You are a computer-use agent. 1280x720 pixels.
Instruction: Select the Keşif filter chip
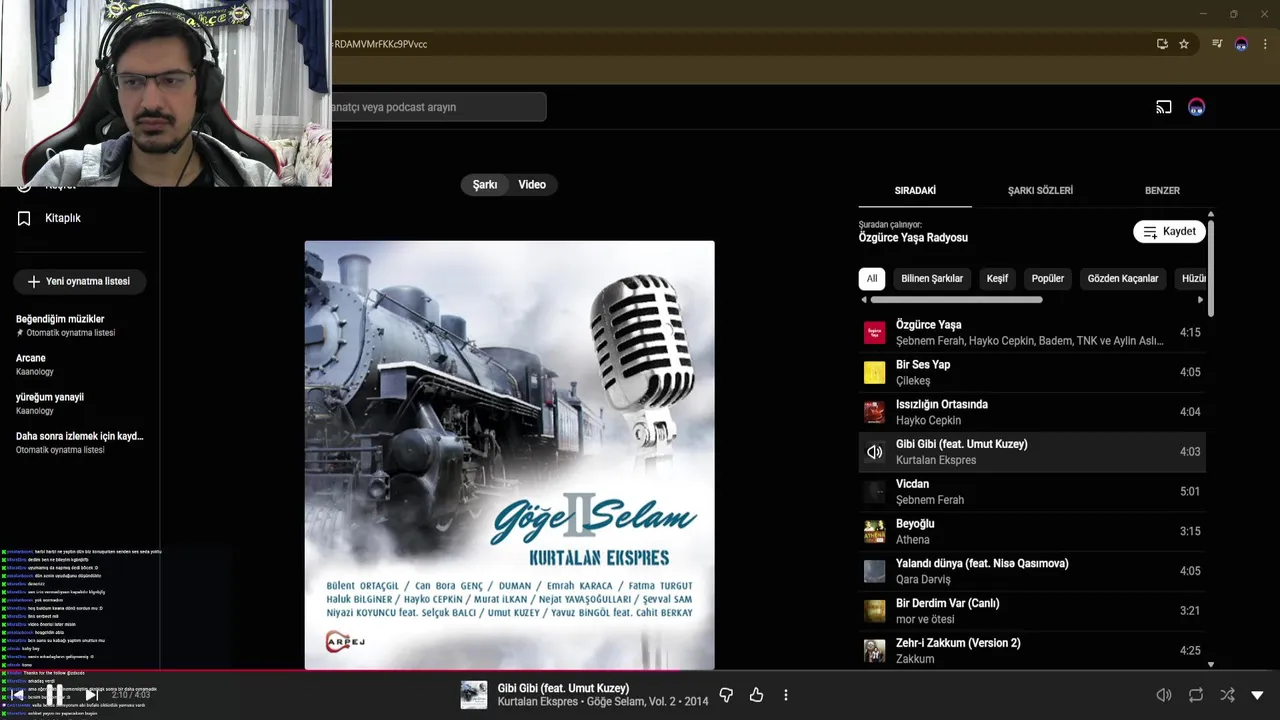(997, 279)
